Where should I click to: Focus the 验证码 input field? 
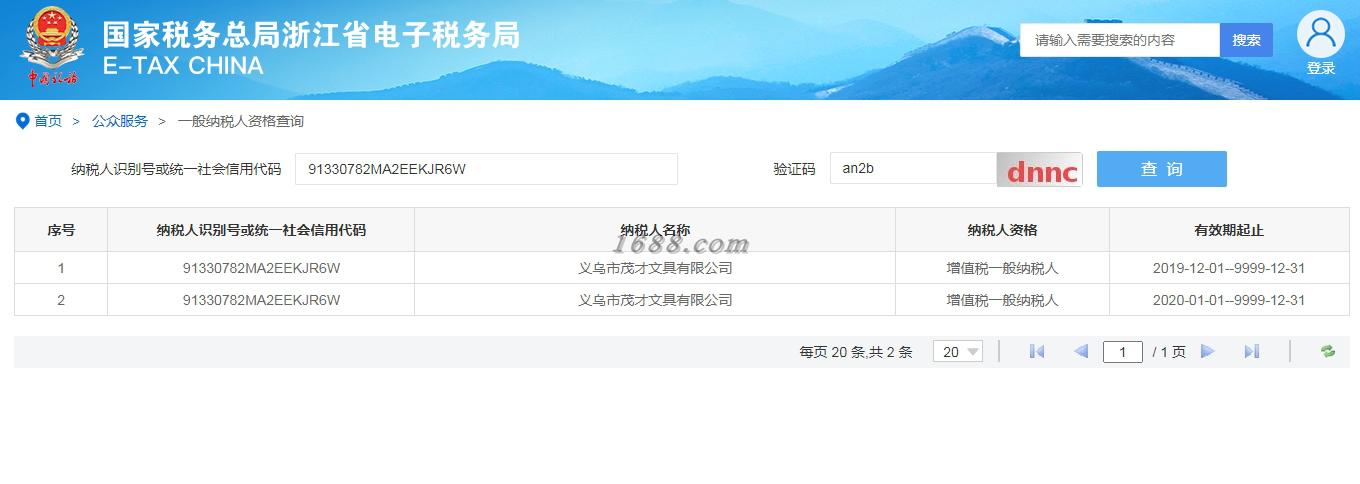913,169
